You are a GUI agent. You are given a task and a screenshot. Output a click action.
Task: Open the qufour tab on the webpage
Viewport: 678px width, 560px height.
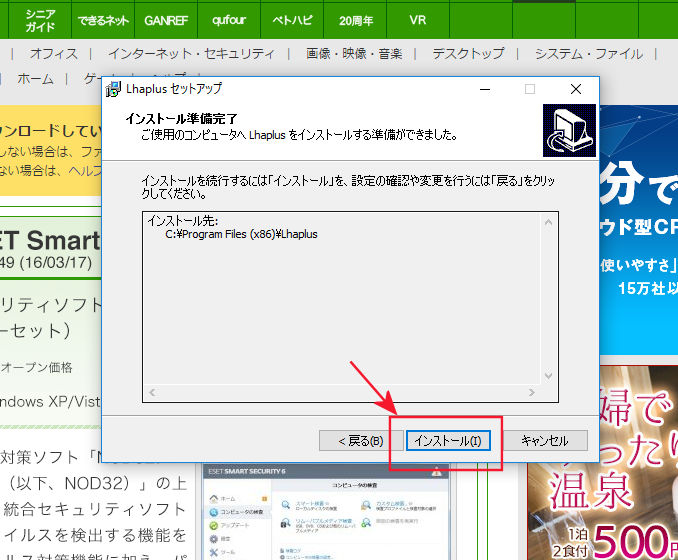[229, 20]
